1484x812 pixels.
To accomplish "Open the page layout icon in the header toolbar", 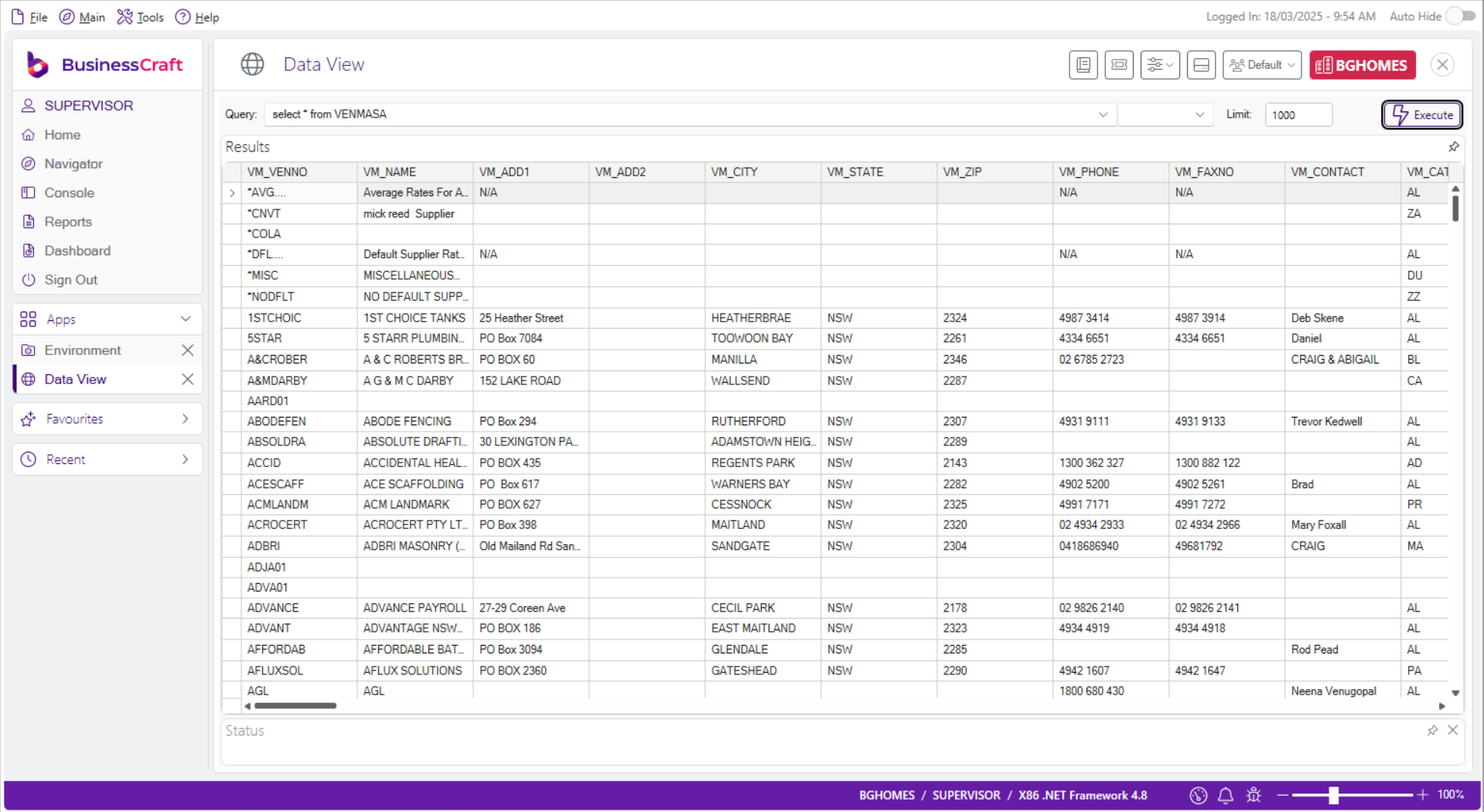I will pos(1083,65).
